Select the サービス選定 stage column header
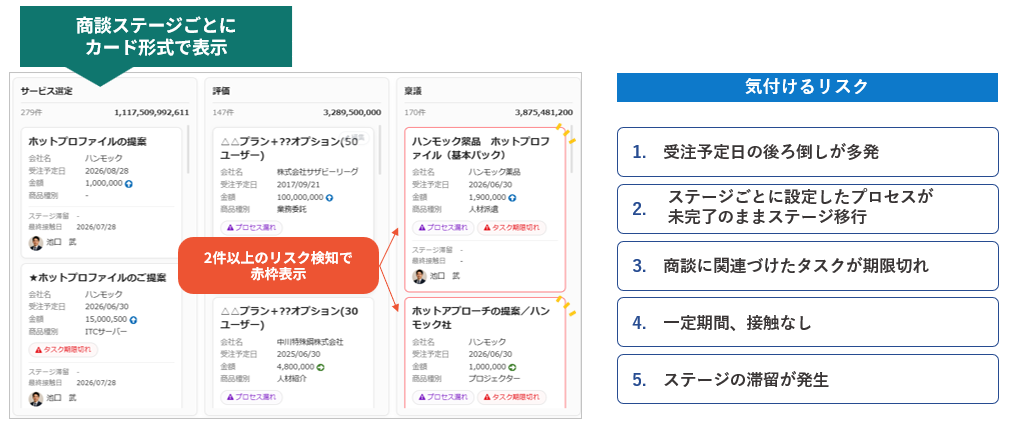 pyautogui.click(x=46, y=92)
